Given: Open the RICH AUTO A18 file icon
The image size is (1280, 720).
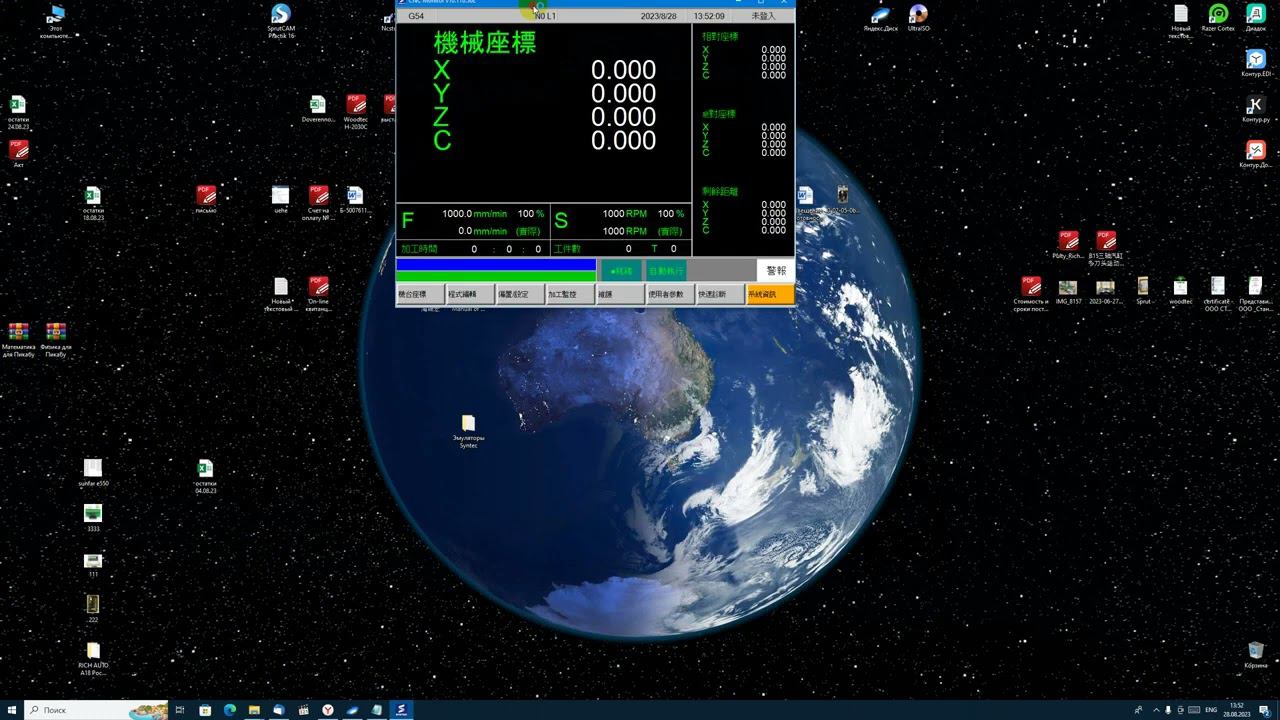Looking at the screenshot, I should click(x=93, y=658).
